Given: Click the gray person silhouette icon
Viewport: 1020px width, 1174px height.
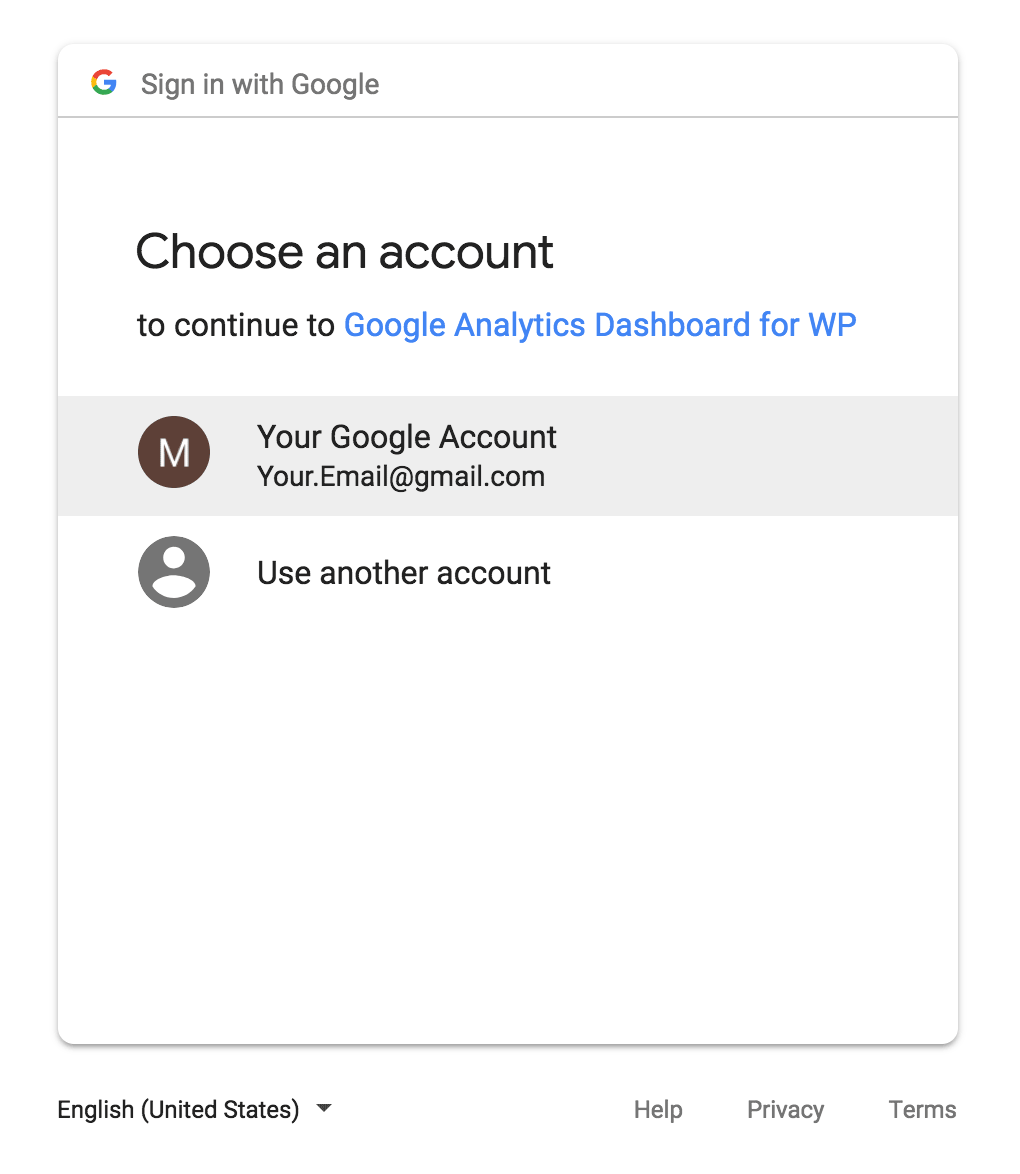Looking at the screenshot, I should [174, 572].
